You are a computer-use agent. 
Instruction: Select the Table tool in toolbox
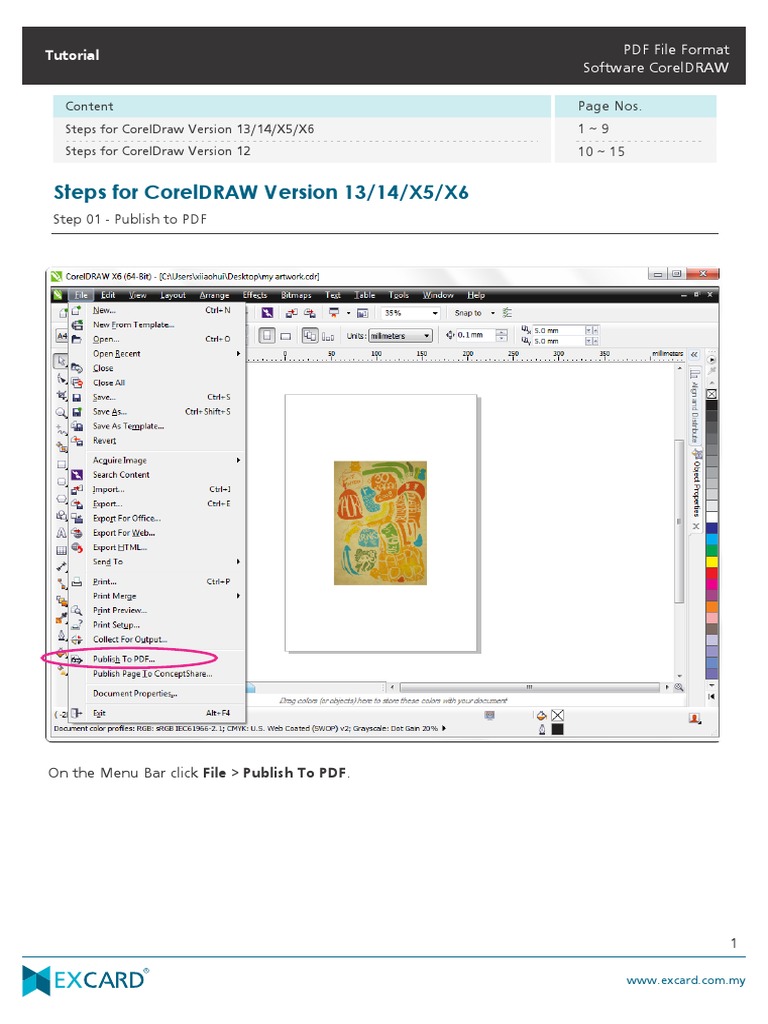pos(61,550)
